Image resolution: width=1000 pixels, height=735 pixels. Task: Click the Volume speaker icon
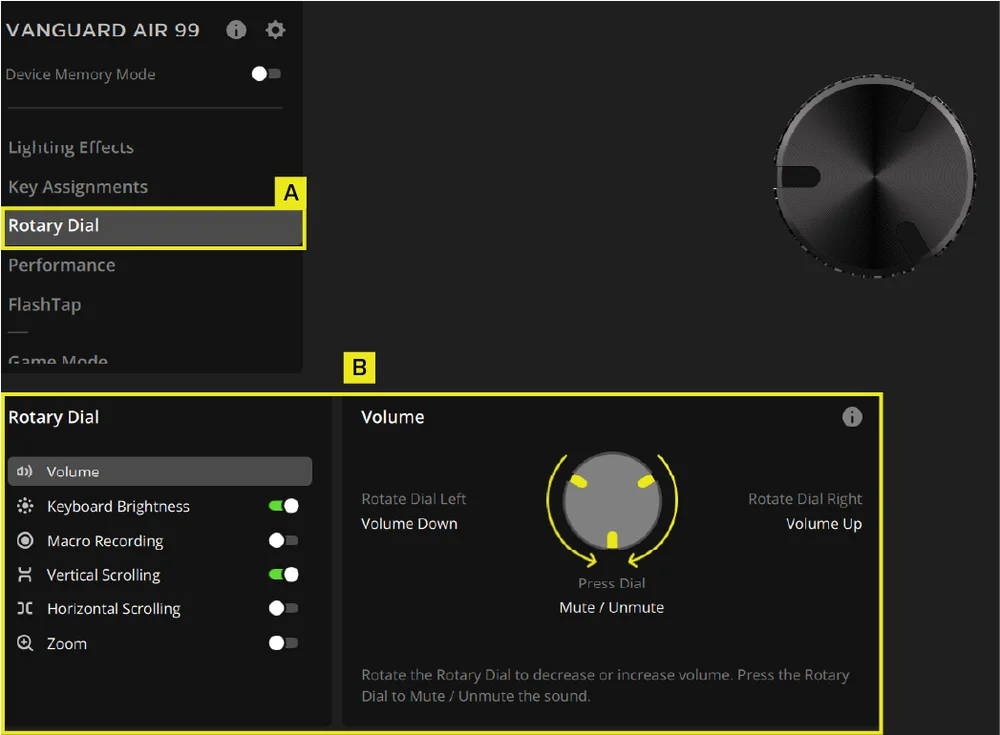pos(25,472)
